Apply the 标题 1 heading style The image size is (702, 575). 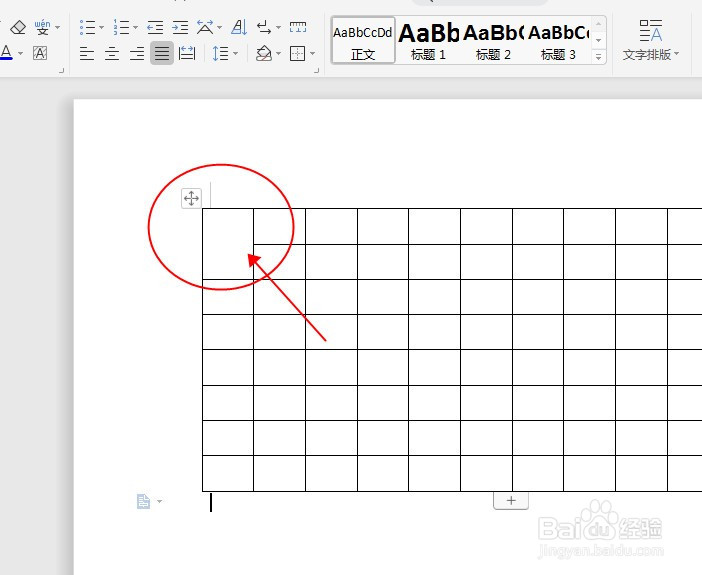428,41
